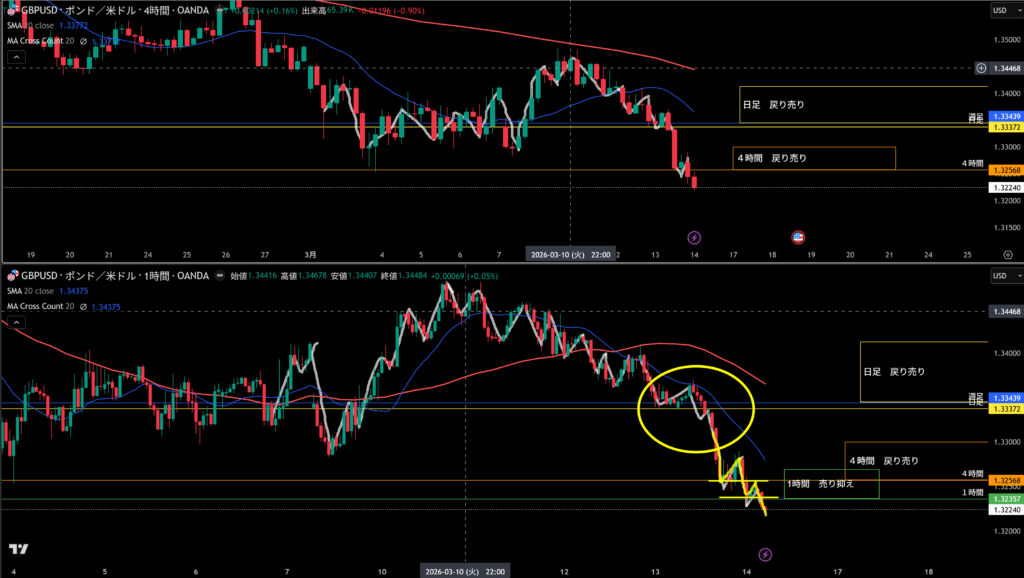Screen dimensions: 1024x578
Task: Click the lightning event icon on 4-hour chart
Action: pyautogui.click(x=695, y=237)
